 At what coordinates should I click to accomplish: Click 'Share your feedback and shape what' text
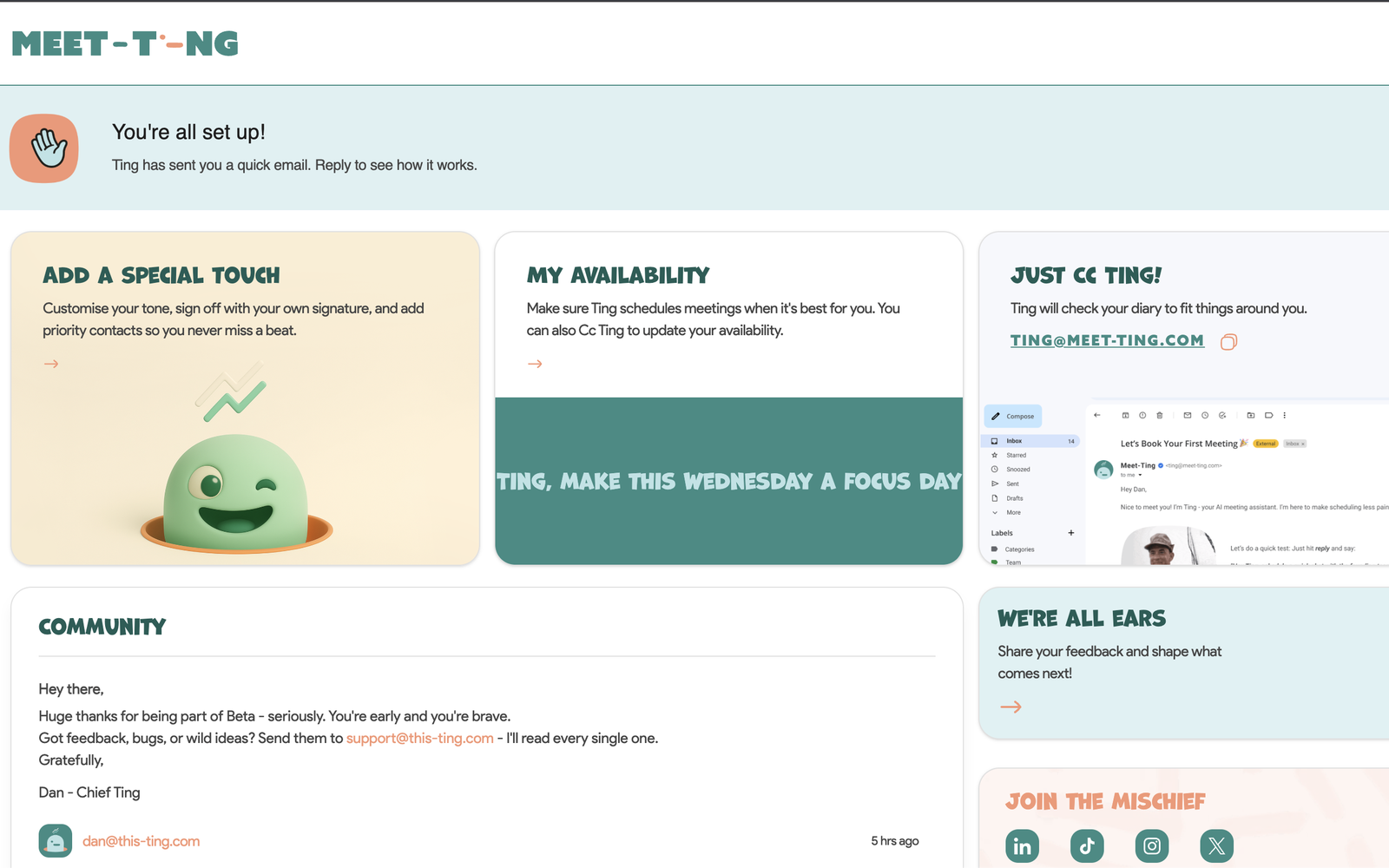1109,651
